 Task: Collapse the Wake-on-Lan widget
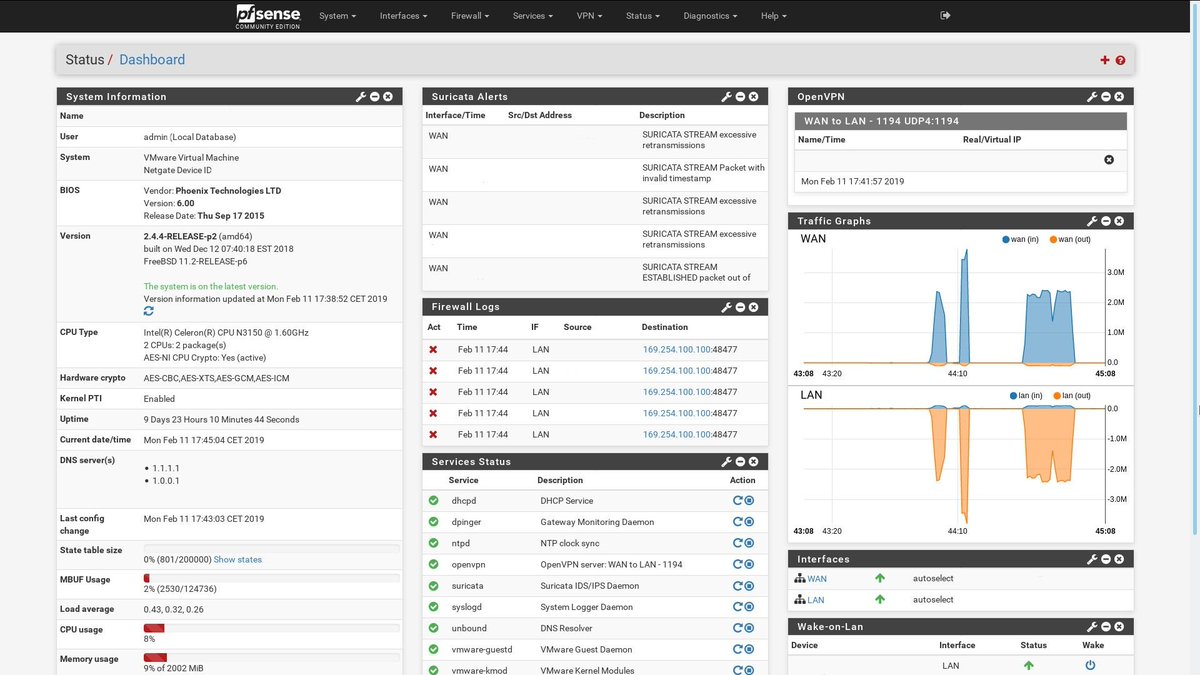pos(1105,627)
